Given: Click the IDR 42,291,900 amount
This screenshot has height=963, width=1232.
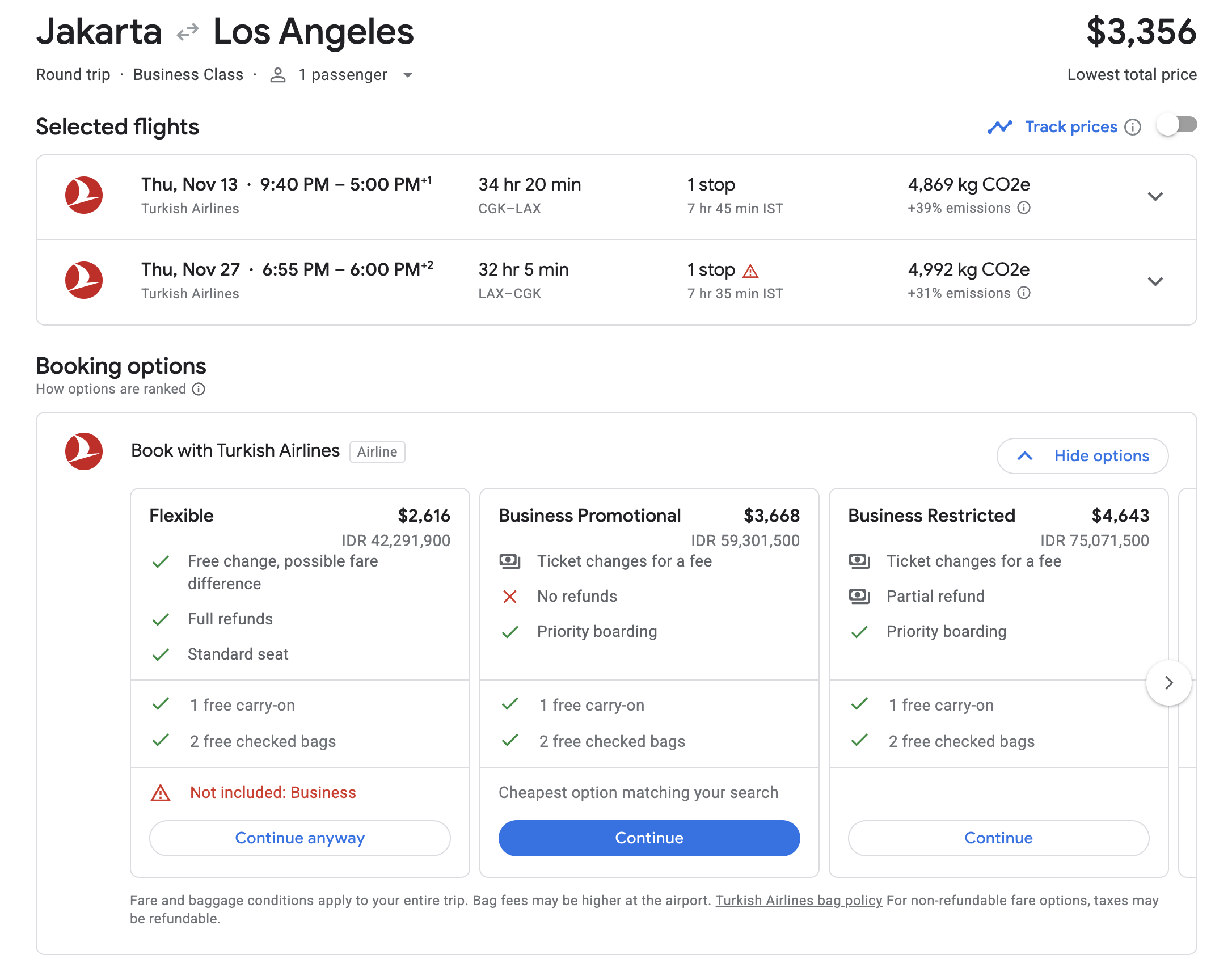Looking at the screenshot, I should (x=396, y=540).
